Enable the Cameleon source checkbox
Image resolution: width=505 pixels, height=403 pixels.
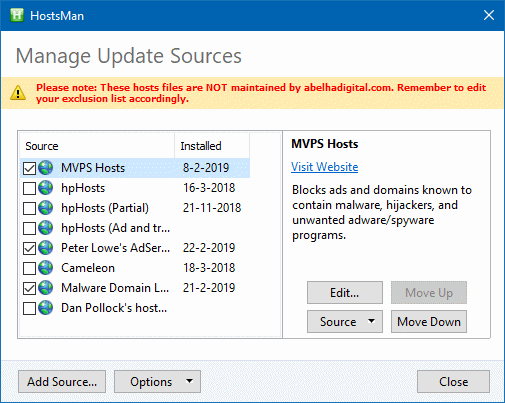click(29, 268)
